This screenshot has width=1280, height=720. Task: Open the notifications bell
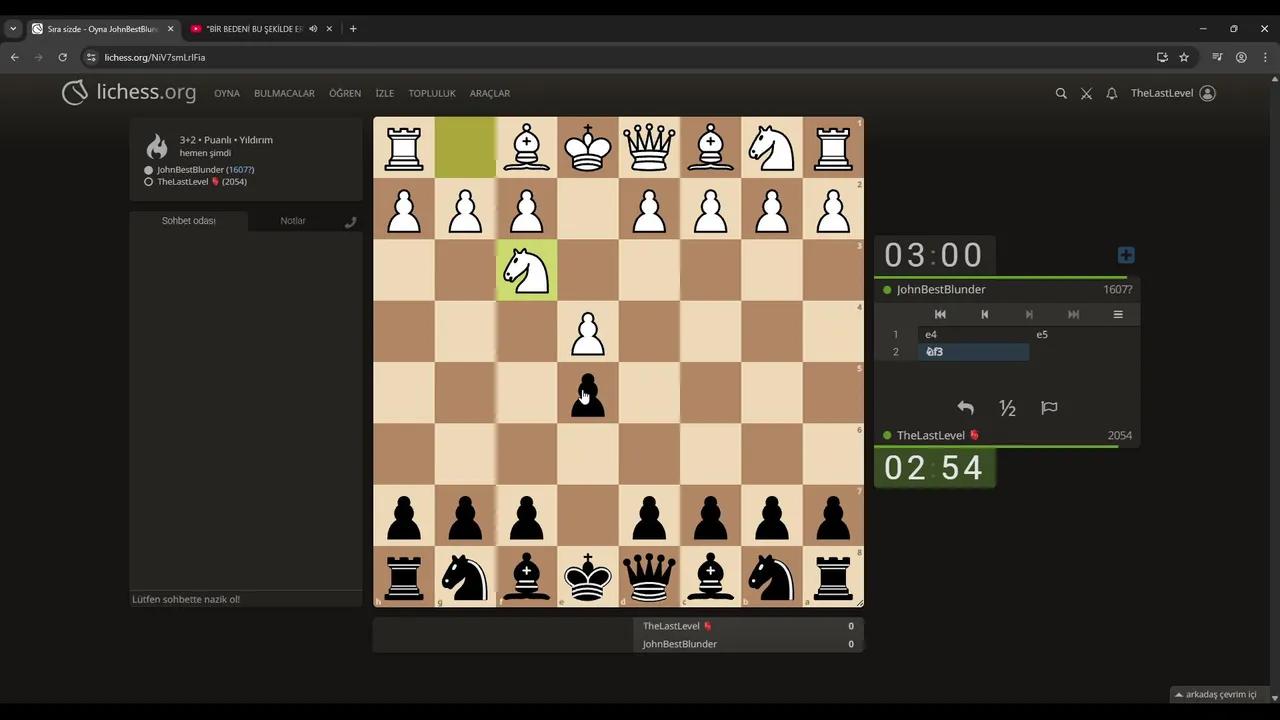[x=1111, y=93]
